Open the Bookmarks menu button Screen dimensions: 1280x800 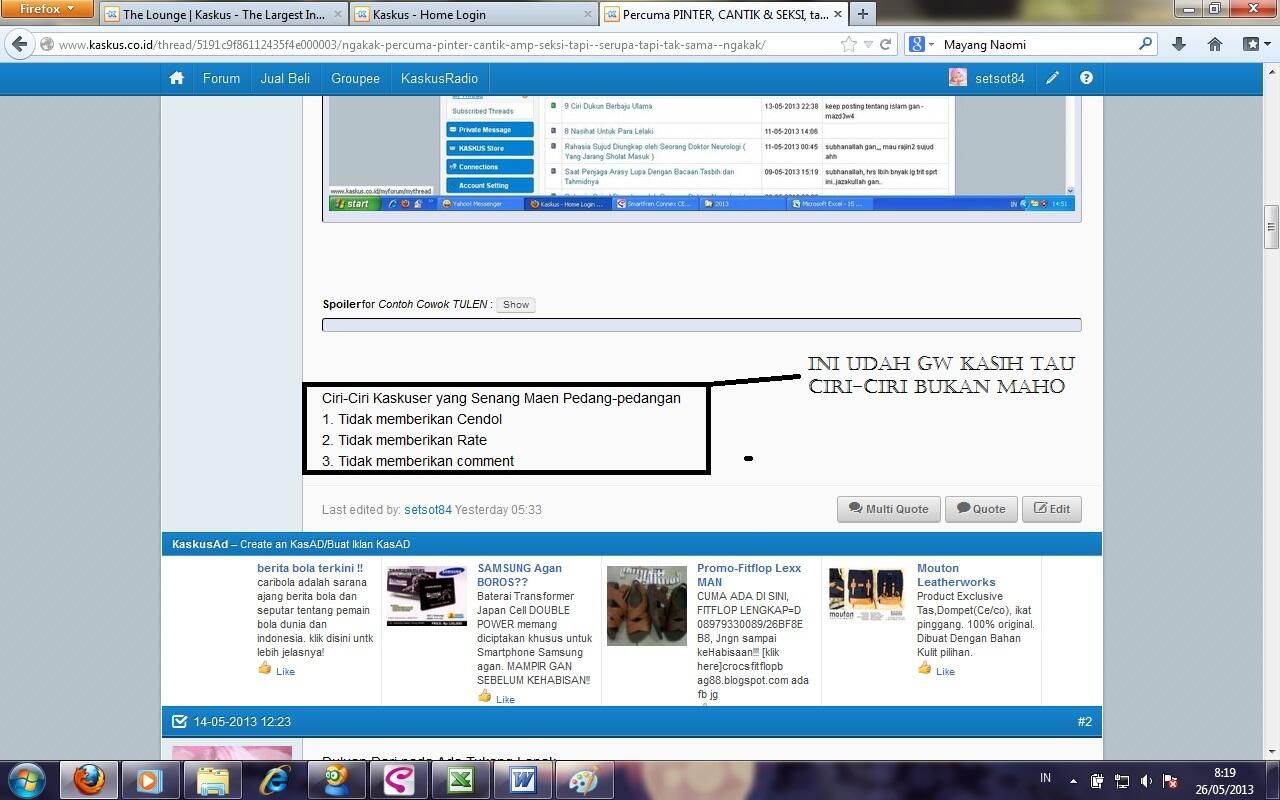click(x=1256, y=44)
